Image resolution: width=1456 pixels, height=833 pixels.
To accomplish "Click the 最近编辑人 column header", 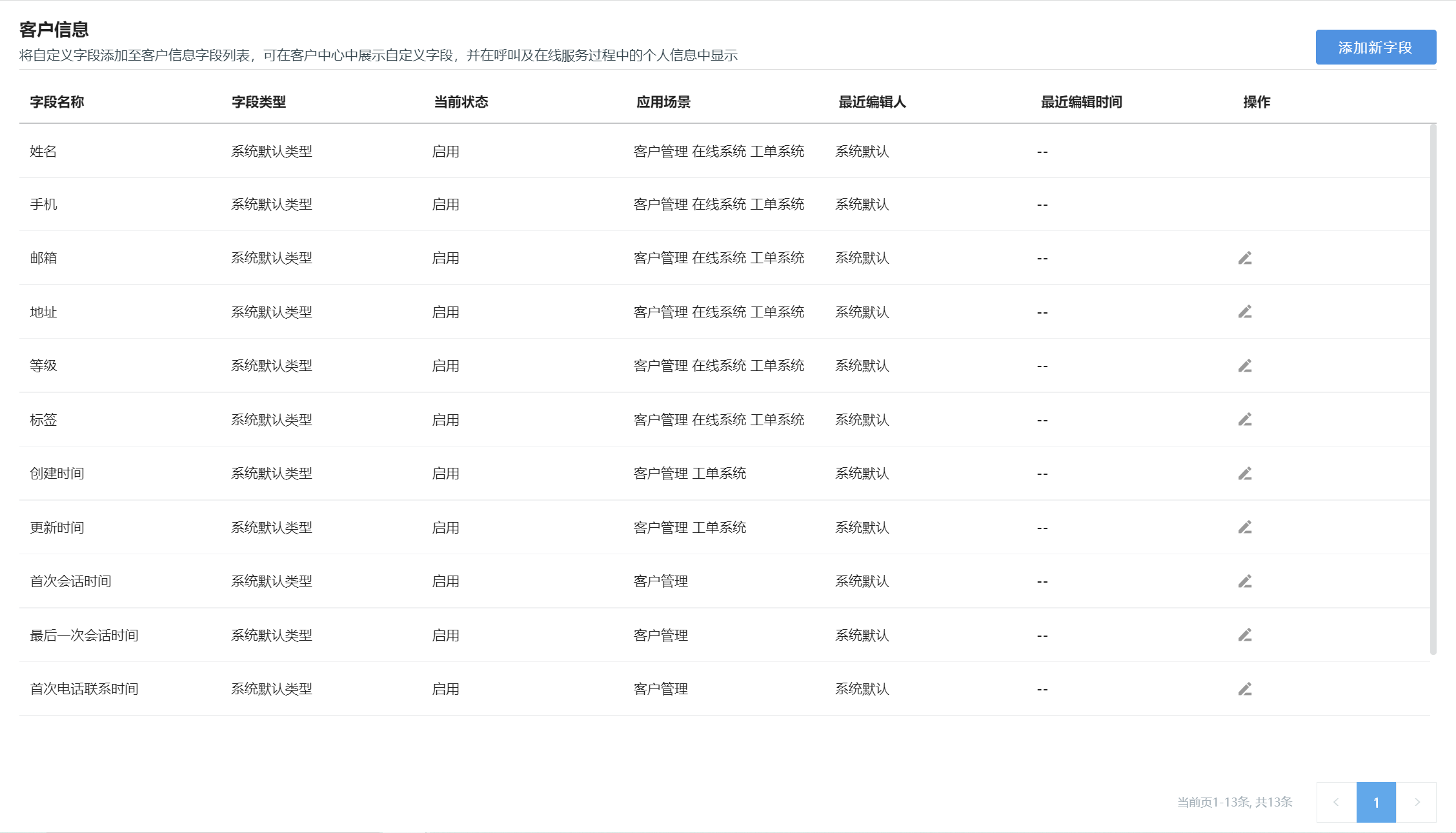I will 872,102.
